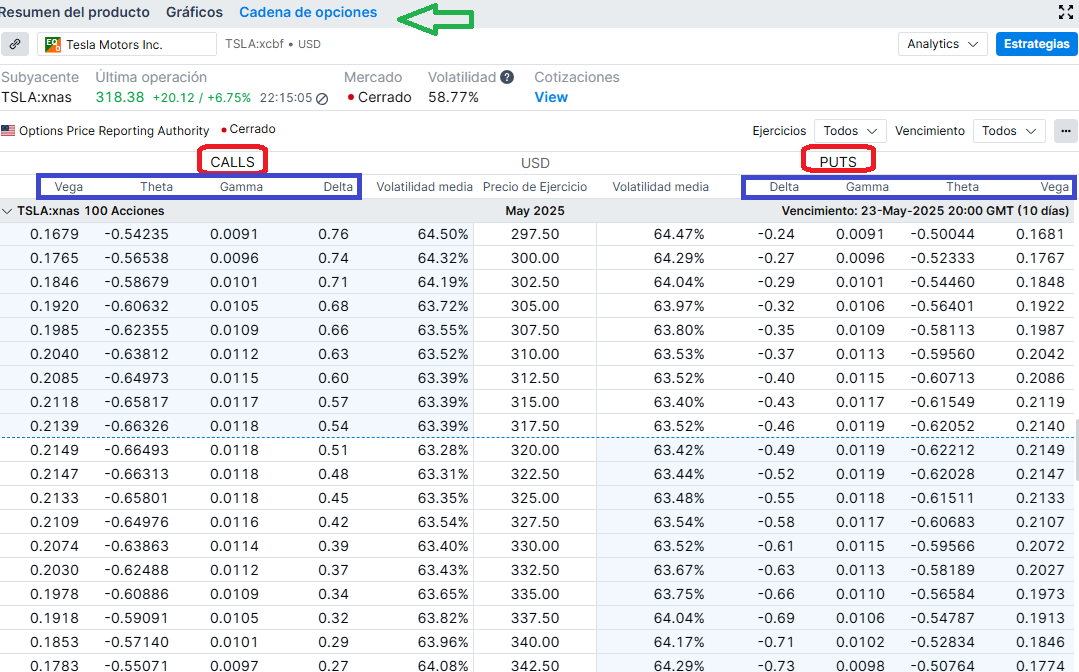Click the Vencimiento 23-May-2025 expiry text

tap(925, 211)
